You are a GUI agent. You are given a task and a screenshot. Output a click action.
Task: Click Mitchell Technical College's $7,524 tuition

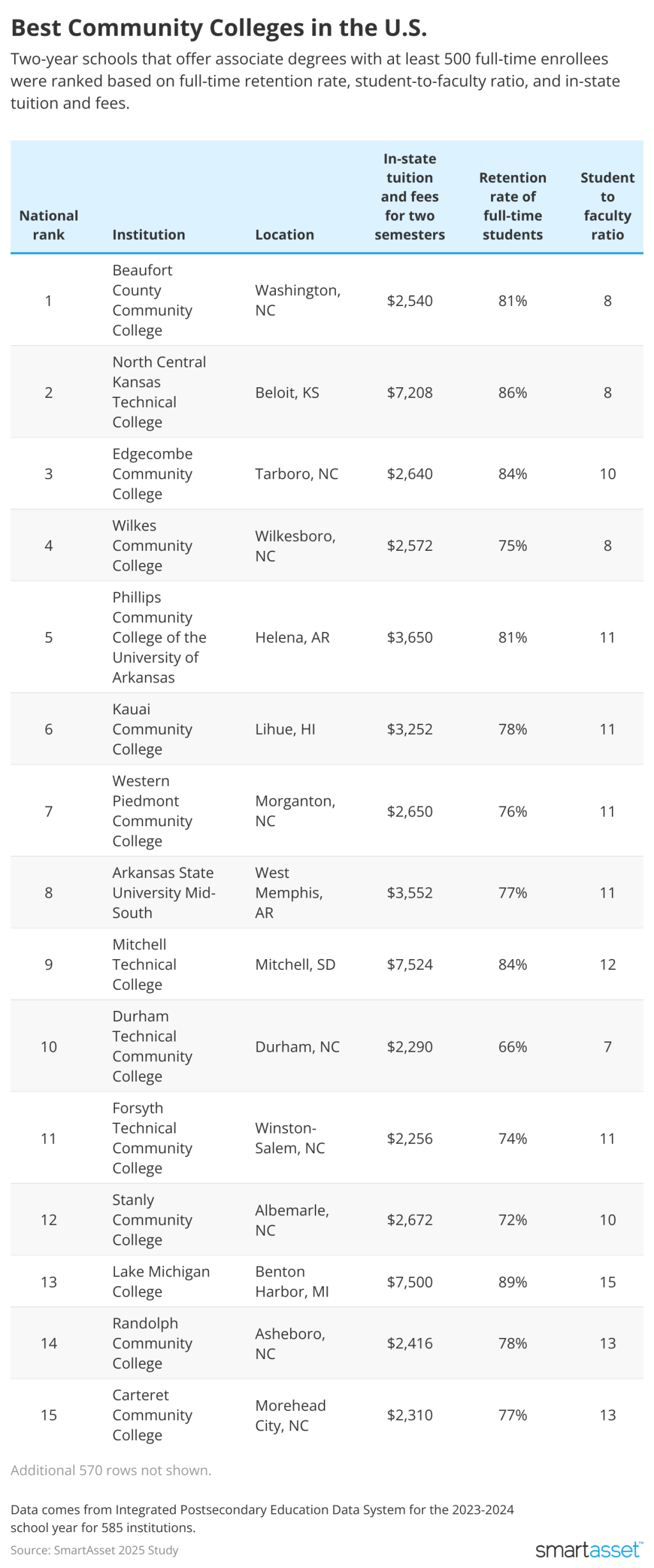click(x=409, y=964)
